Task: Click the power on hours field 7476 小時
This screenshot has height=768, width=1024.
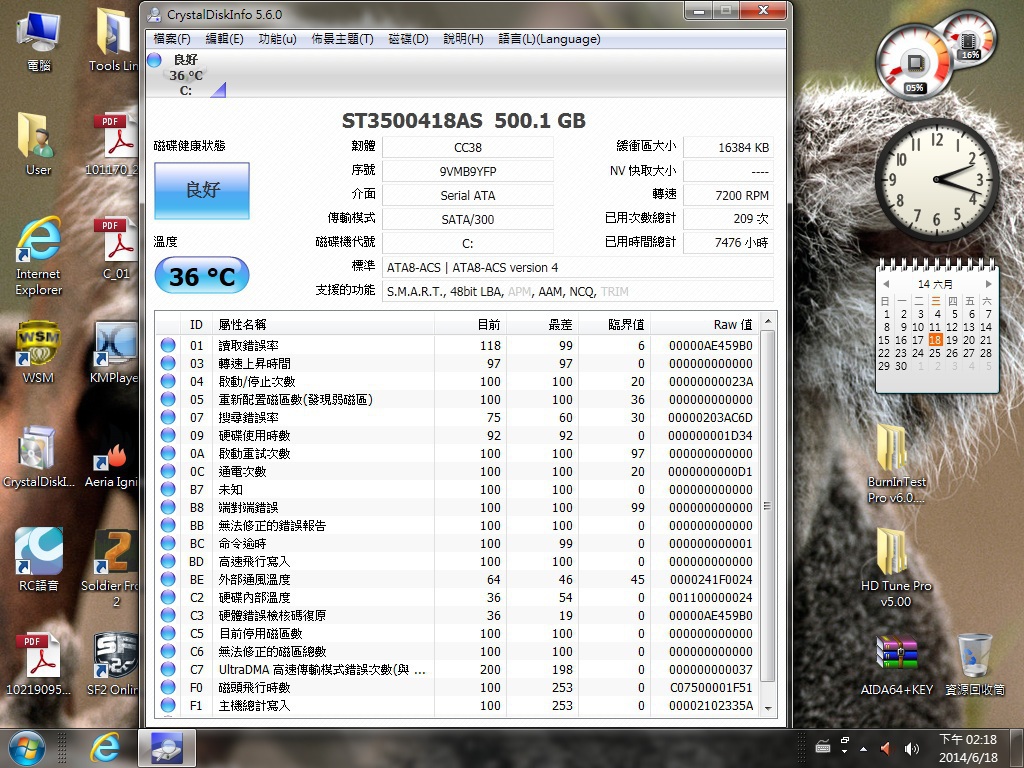Action: pos(728,242)
